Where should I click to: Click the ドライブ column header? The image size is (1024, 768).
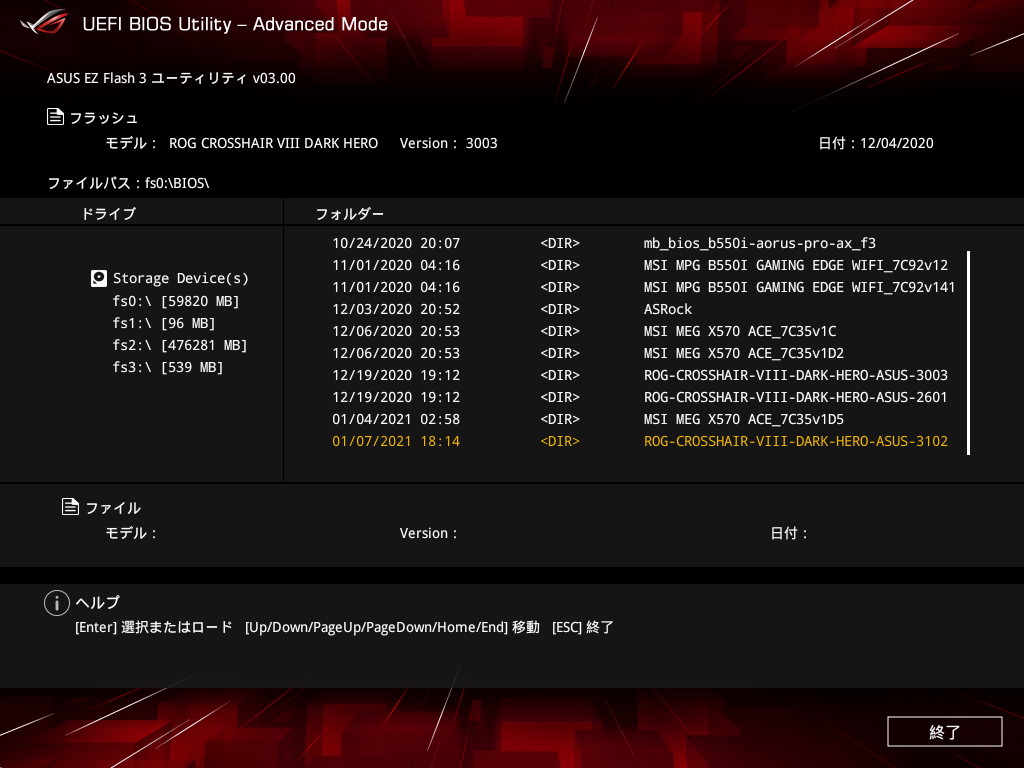[x=108, y=214]
